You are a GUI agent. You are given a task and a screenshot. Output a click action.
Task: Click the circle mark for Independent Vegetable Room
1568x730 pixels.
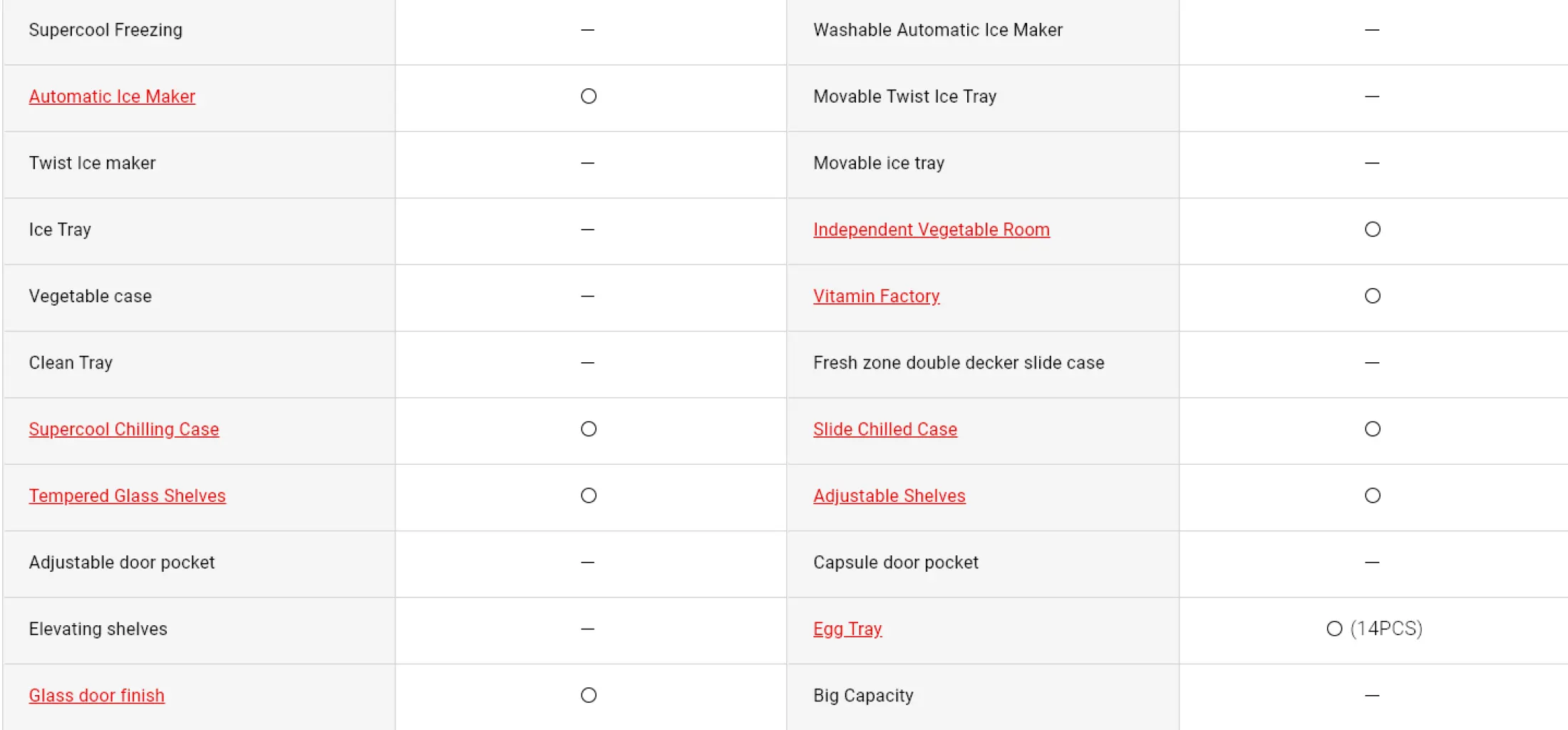(x=1372, y=230)
